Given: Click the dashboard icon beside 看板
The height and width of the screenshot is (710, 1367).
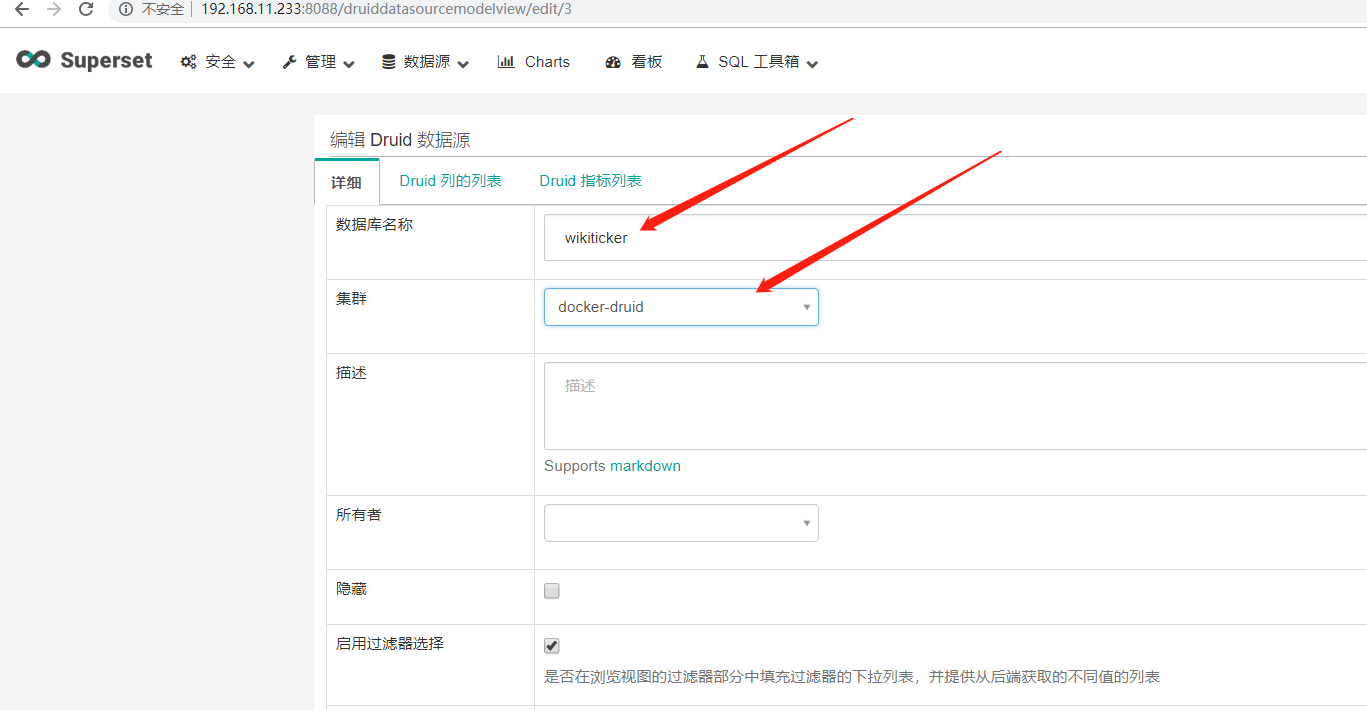Looking at the screenshot, I should point(613,62).
